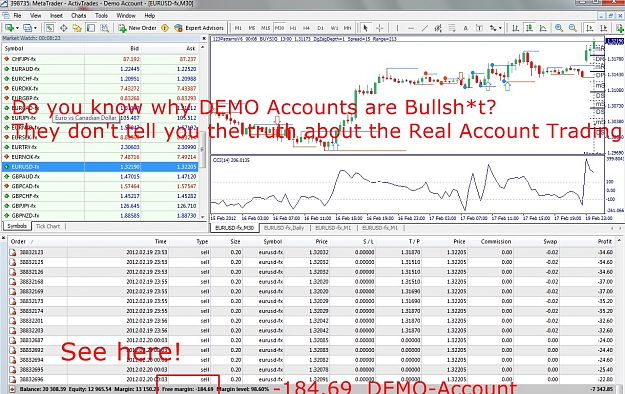Sort orders by the Profit column header

587,241
